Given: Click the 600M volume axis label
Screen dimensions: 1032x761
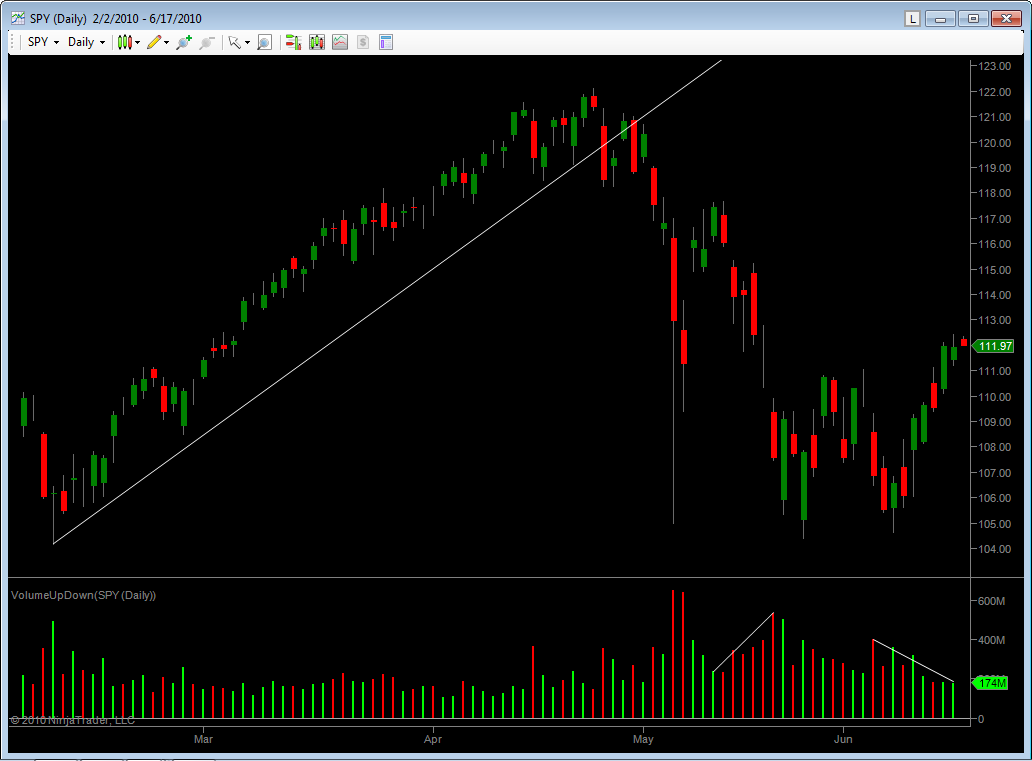Looking at the screenshot, I should (x=991, y=601).
